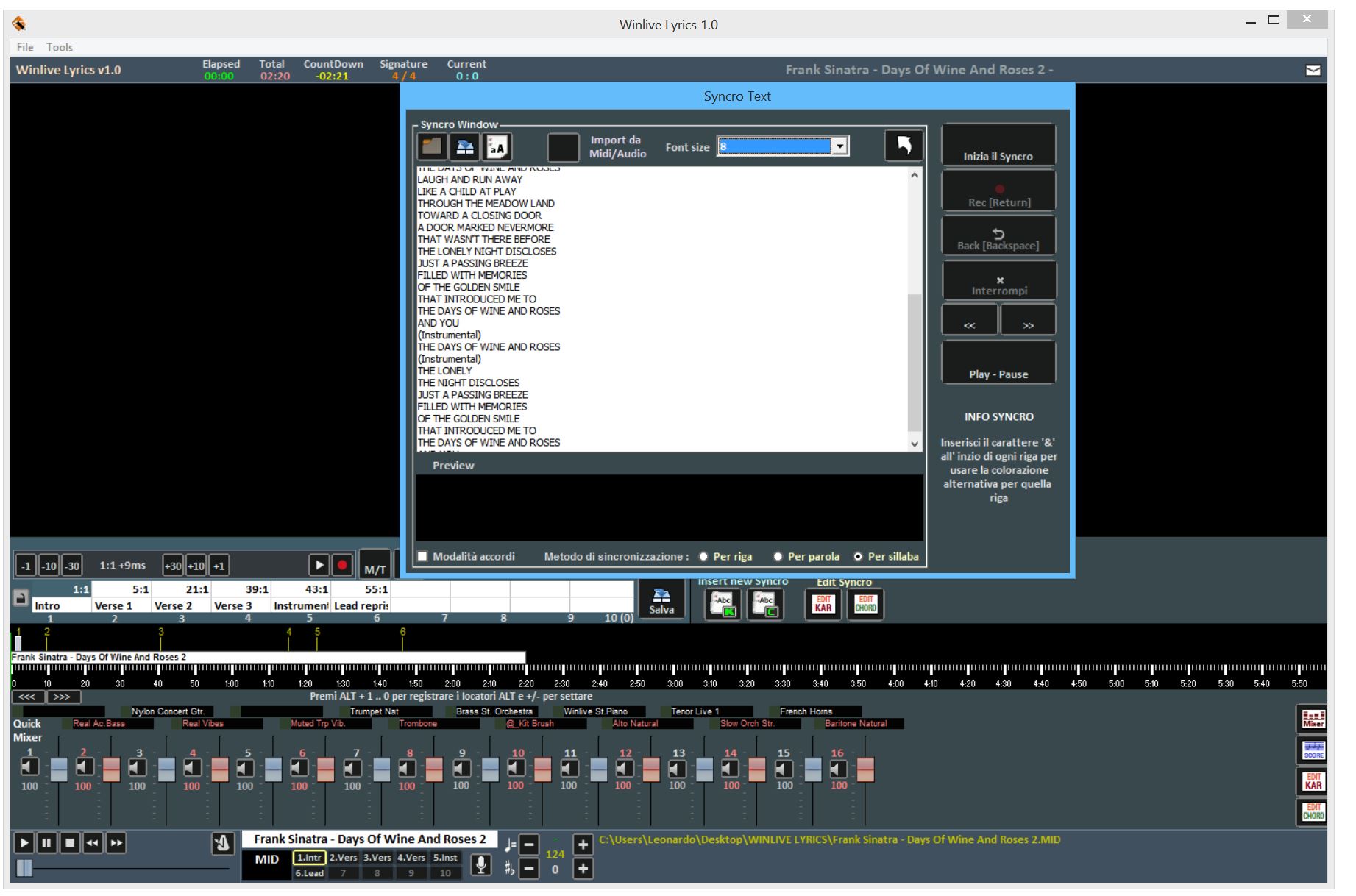
Task: Click the EDIT CHORD icon under Edit Syncro
Action: (x=865, y=605)
